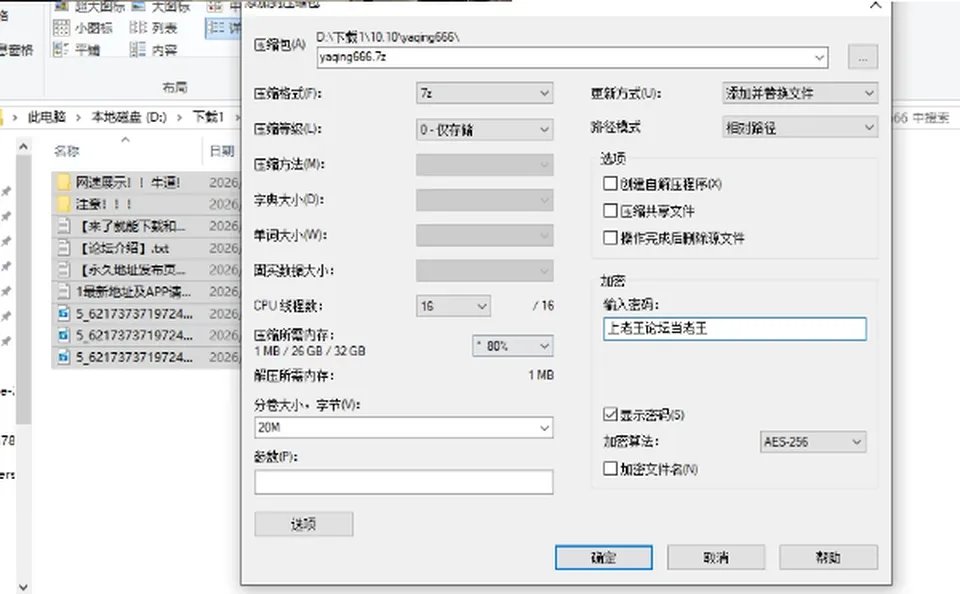This screenshot has width=960, height=594.
Task: Switch Explorer to 平铺 view
Action: click(77, 50)
